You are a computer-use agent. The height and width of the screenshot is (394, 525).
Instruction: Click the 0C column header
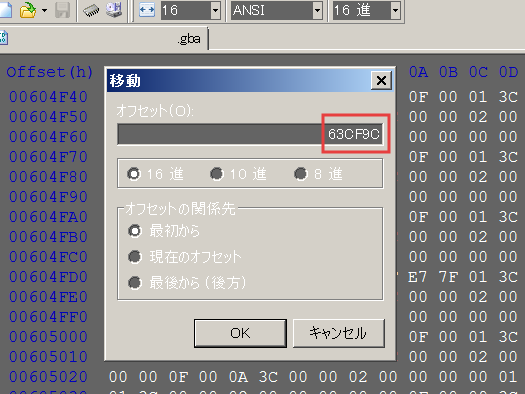pos(478,72)
